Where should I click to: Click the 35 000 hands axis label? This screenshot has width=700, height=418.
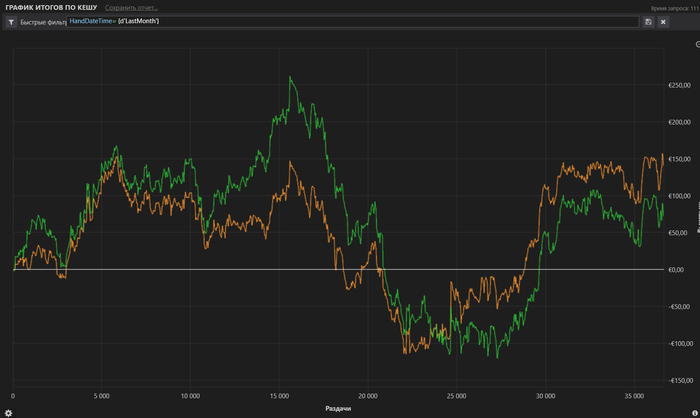[x=634, y=396]
